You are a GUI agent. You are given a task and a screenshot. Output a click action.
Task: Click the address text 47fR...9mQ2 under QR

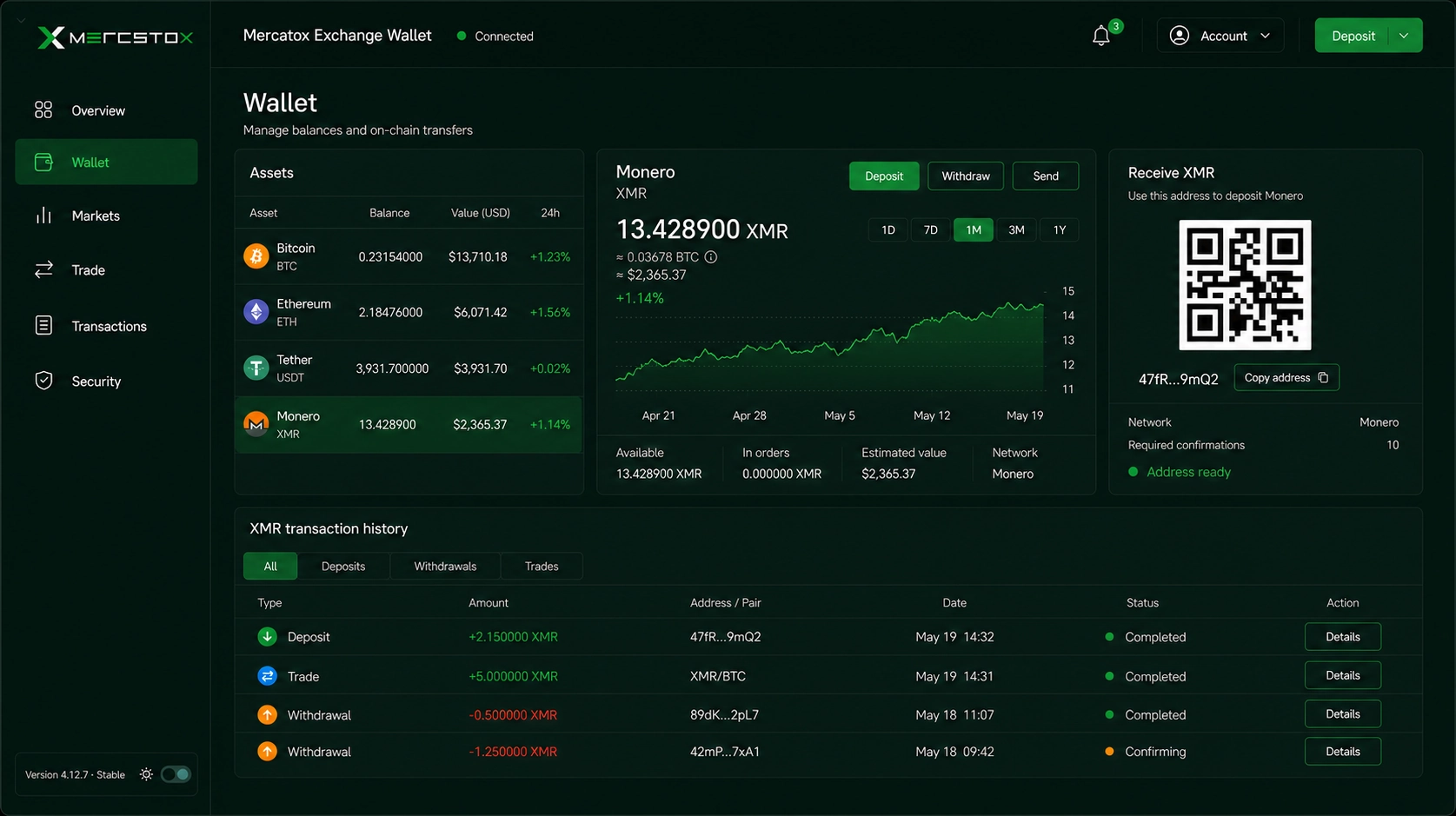(x=1179, y=379)
